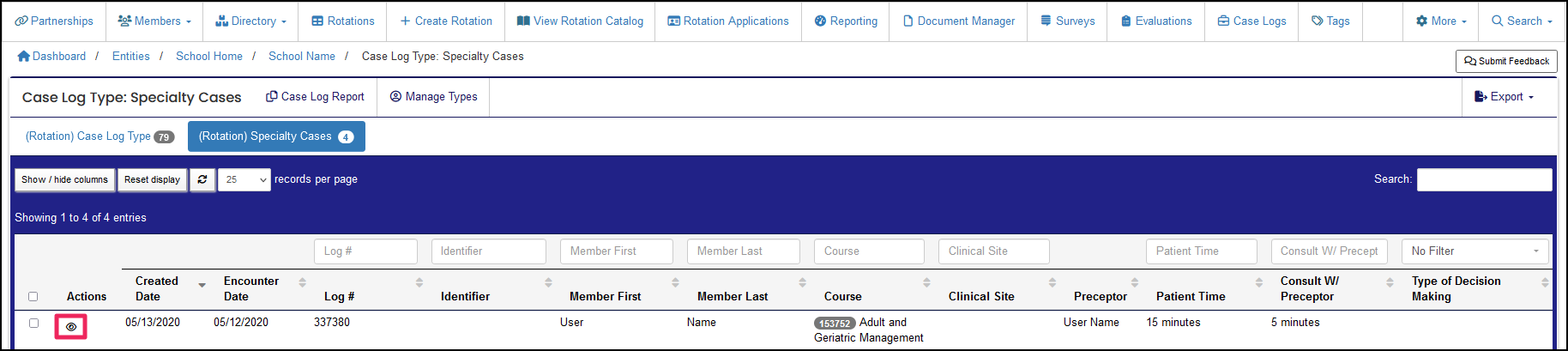
Task: Click the Log # filter field
Action: [x=365, y=251]
